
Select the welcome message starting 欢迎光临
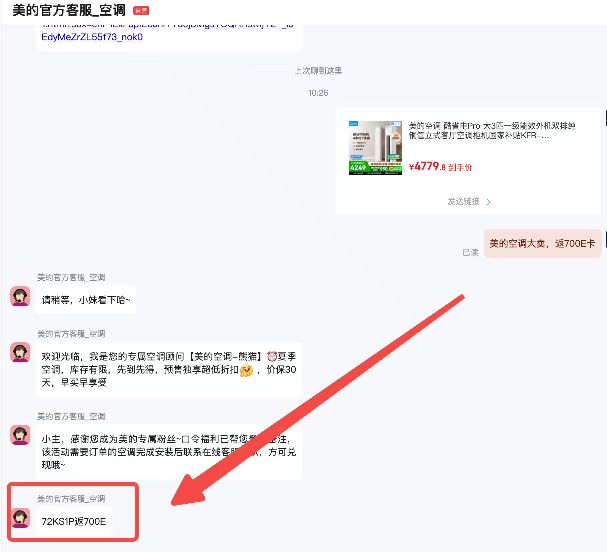[x=169, y=369]
